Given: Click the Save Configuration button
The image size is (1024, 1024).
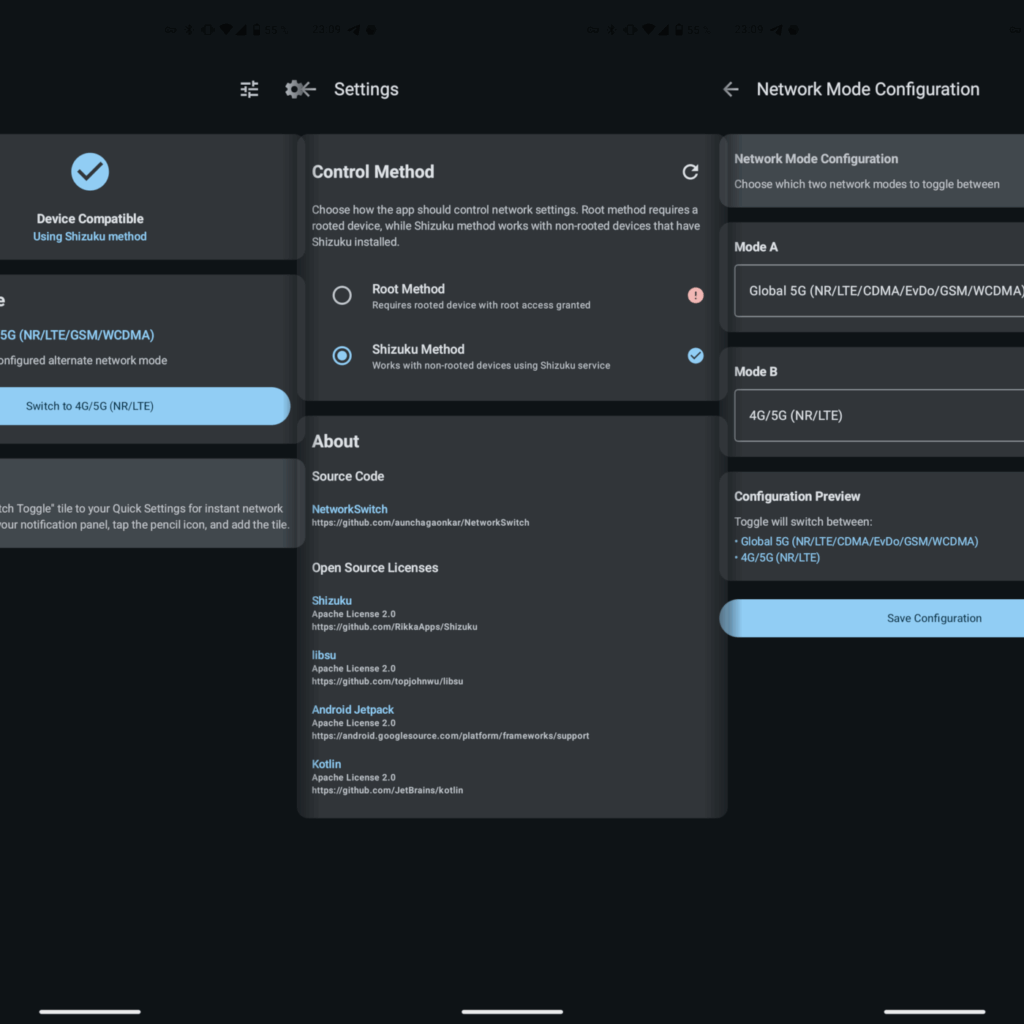Looking at the screenshot, I should (880, 618).
